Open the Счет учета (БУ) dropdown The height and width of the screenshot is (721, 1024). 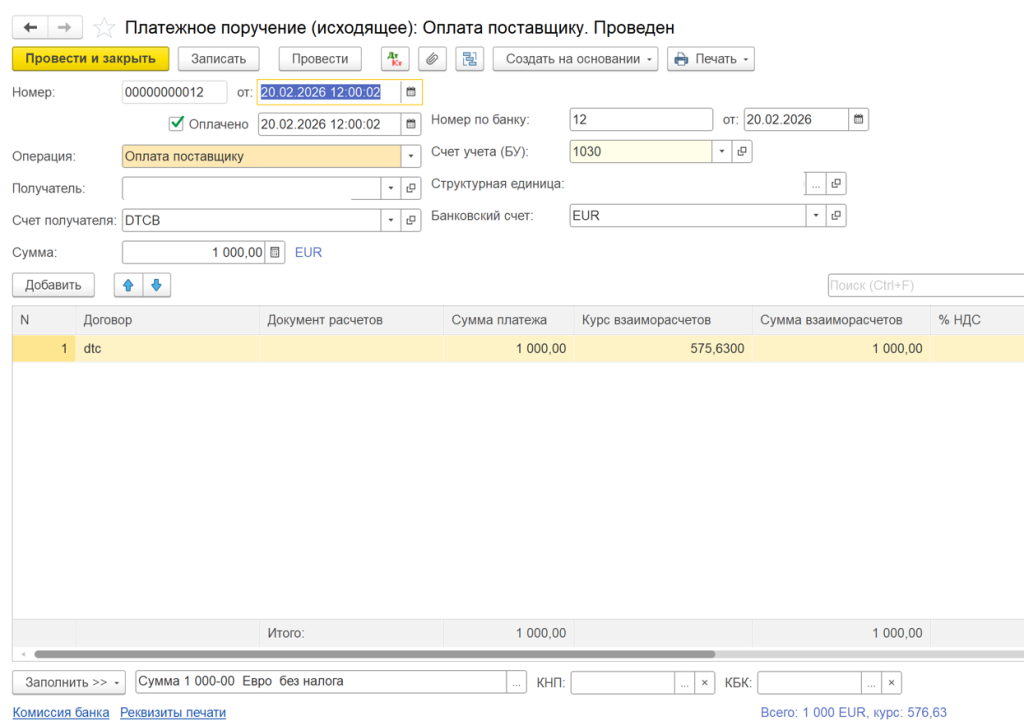[x=722, y=152]
